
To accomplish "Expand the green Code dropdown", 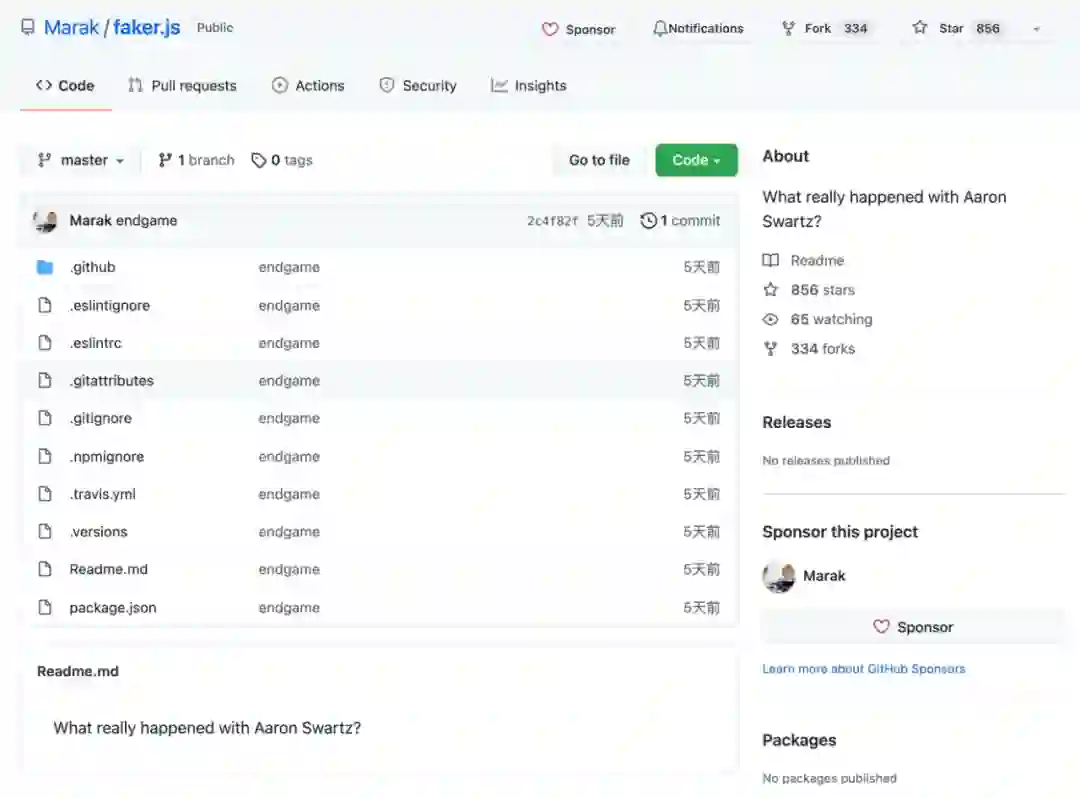I will [x=696, y=160].
